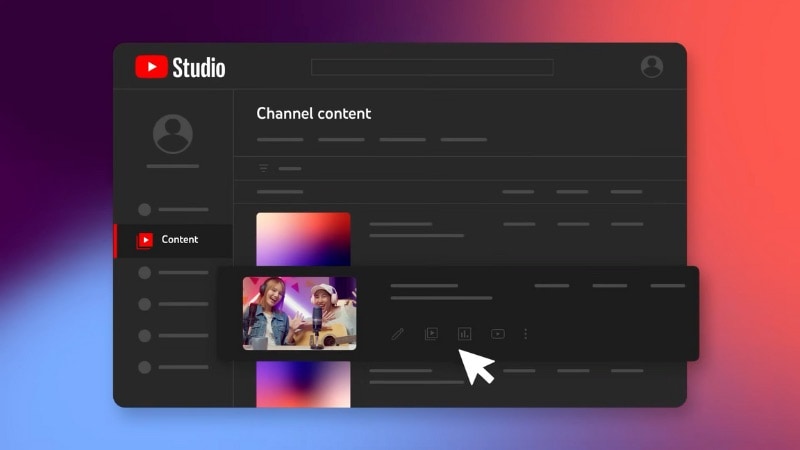
Task: Click the YouTube Studio logo
Action: [180, 67]
